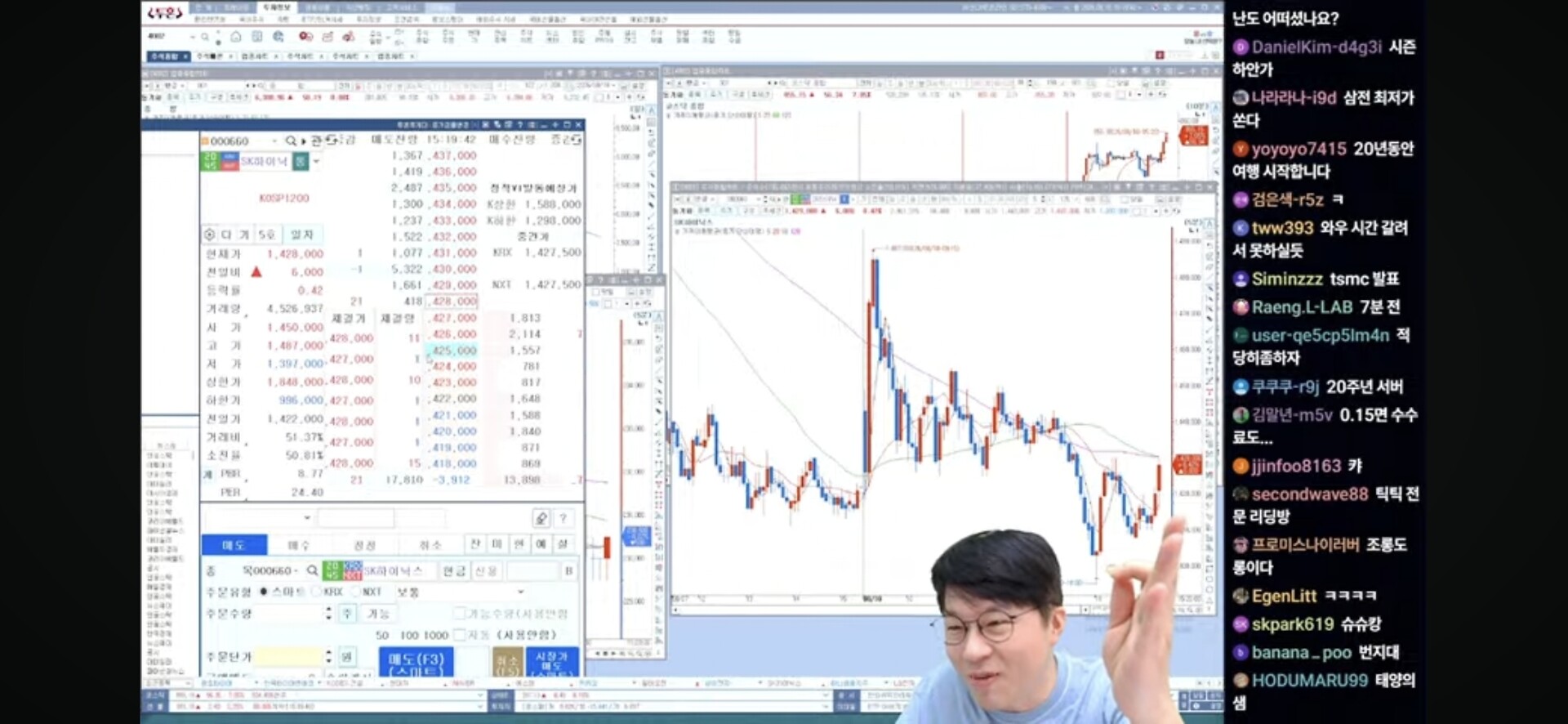Select the first dark-blue workspace tab in the tab strip
The image size is (1568, 724).
coord(168,56)
